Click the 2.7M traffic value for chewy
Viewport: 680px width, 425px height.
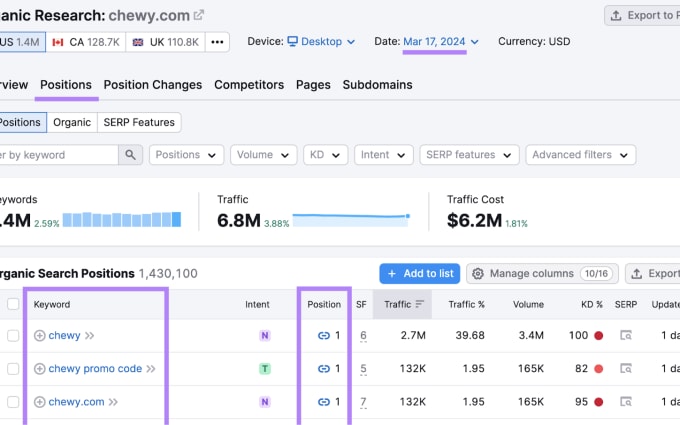click(413, 335)
